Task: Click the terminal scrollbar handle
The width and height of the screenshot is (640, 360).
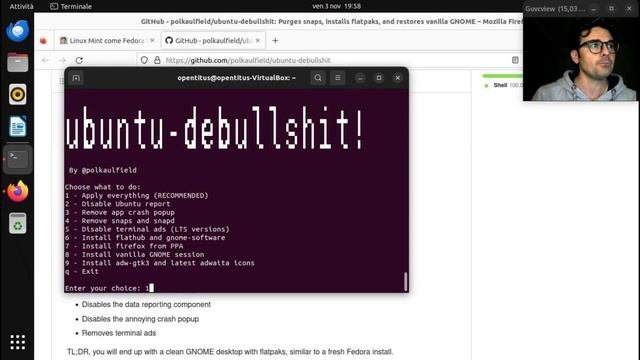Action: (x=405, y=282)
